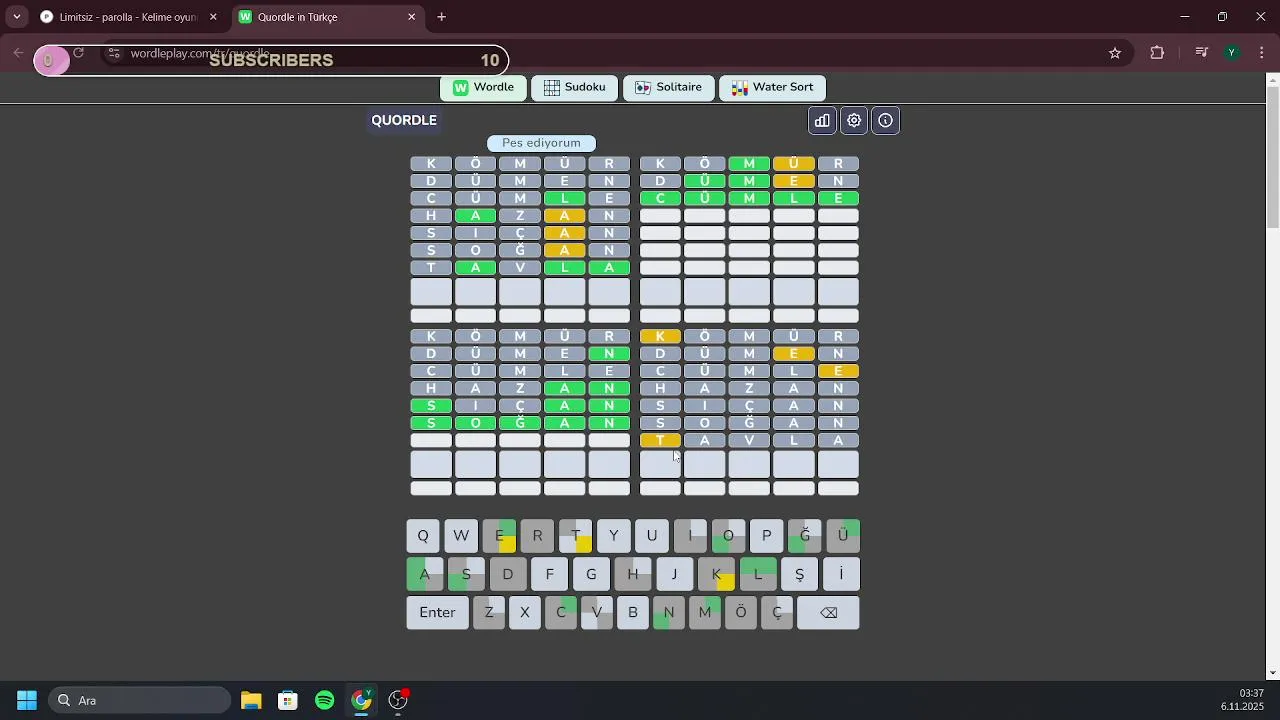1280x720 pixels.
Task: Tap the D key on the keyboard
Action: point(508,574)
